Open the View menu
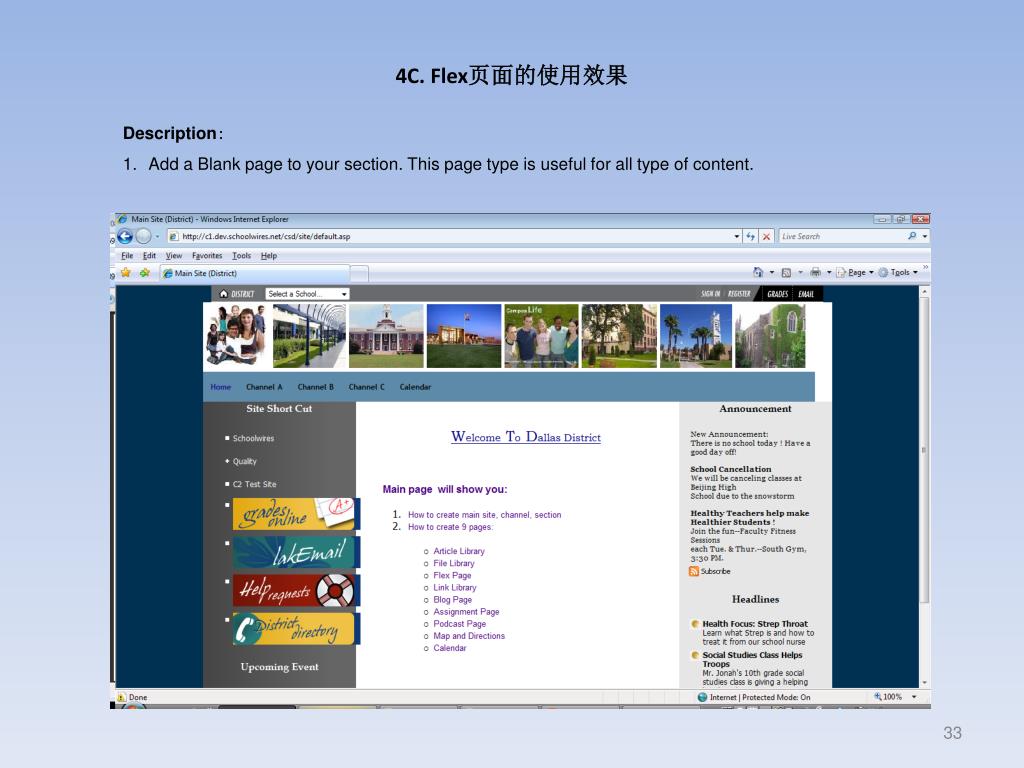Viewport: 1024px width, 768px height. (173, 256)
